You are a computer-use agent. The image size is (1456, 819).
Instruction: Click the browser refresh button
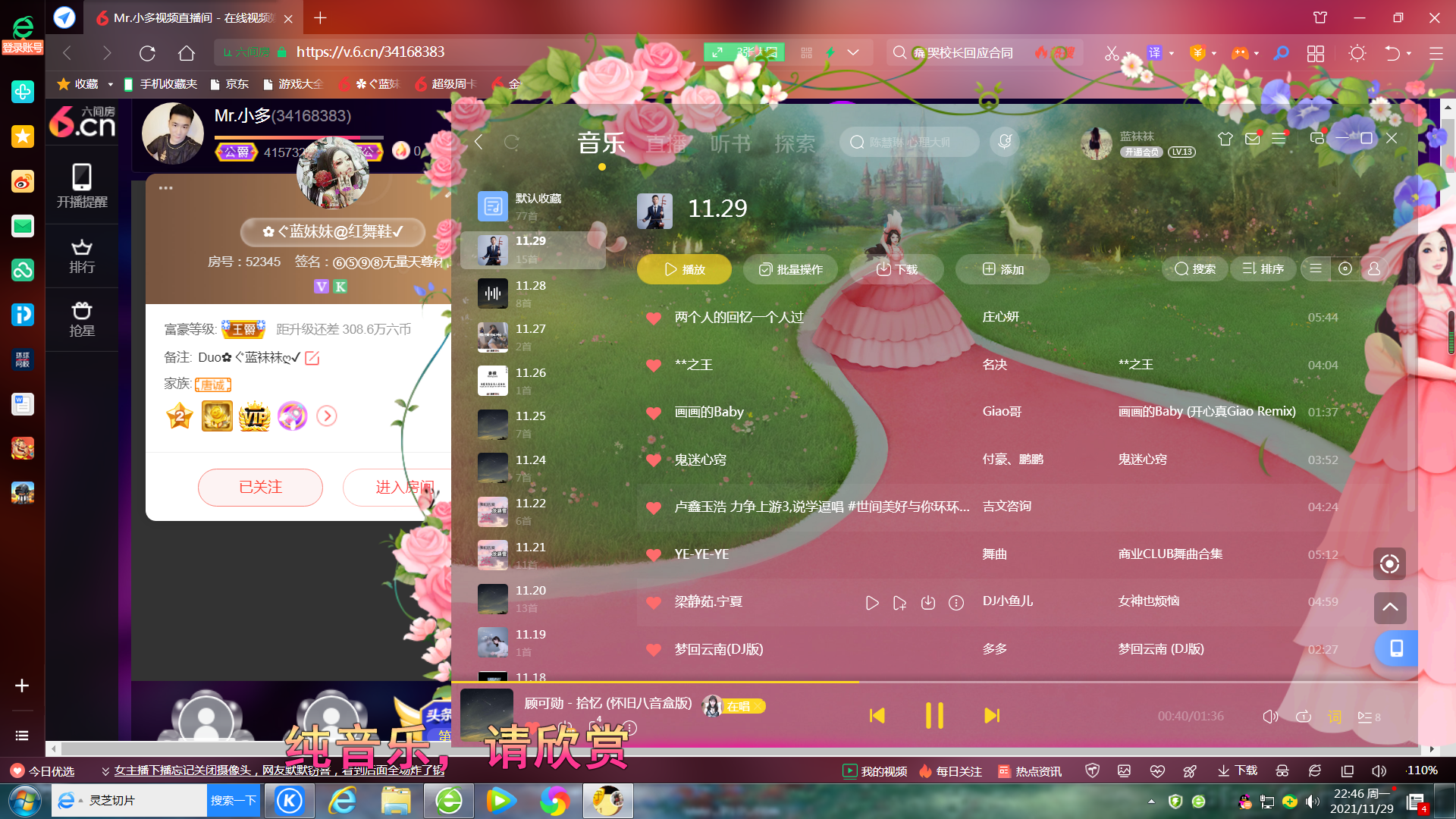click(x=147, y=53)
